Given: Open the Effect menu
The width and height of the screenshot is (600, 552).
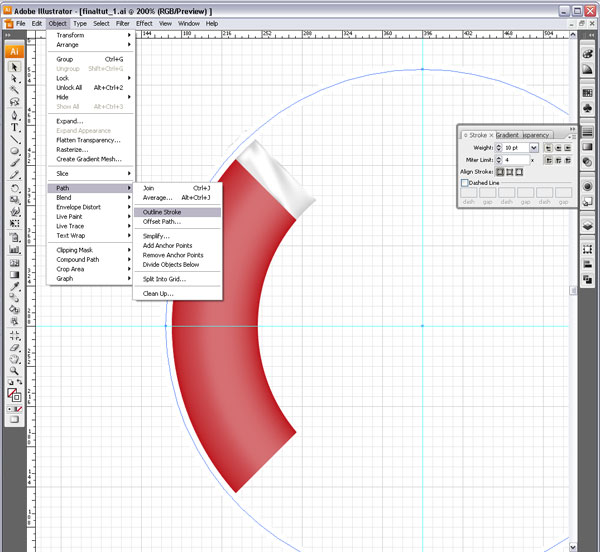Looking at the screenshot, I should [144, 23].
